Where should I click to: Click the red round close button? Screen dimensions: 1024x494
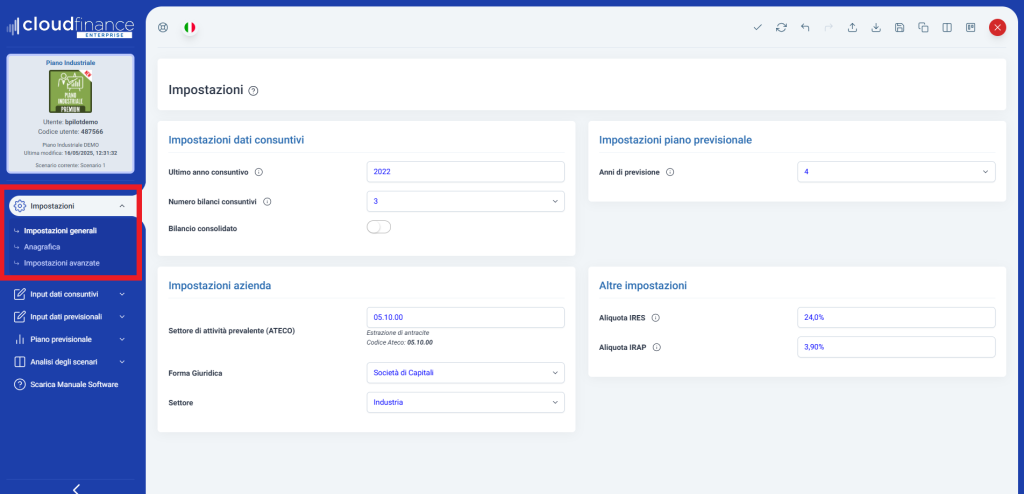pyautogui.click(x=997, y=27)
